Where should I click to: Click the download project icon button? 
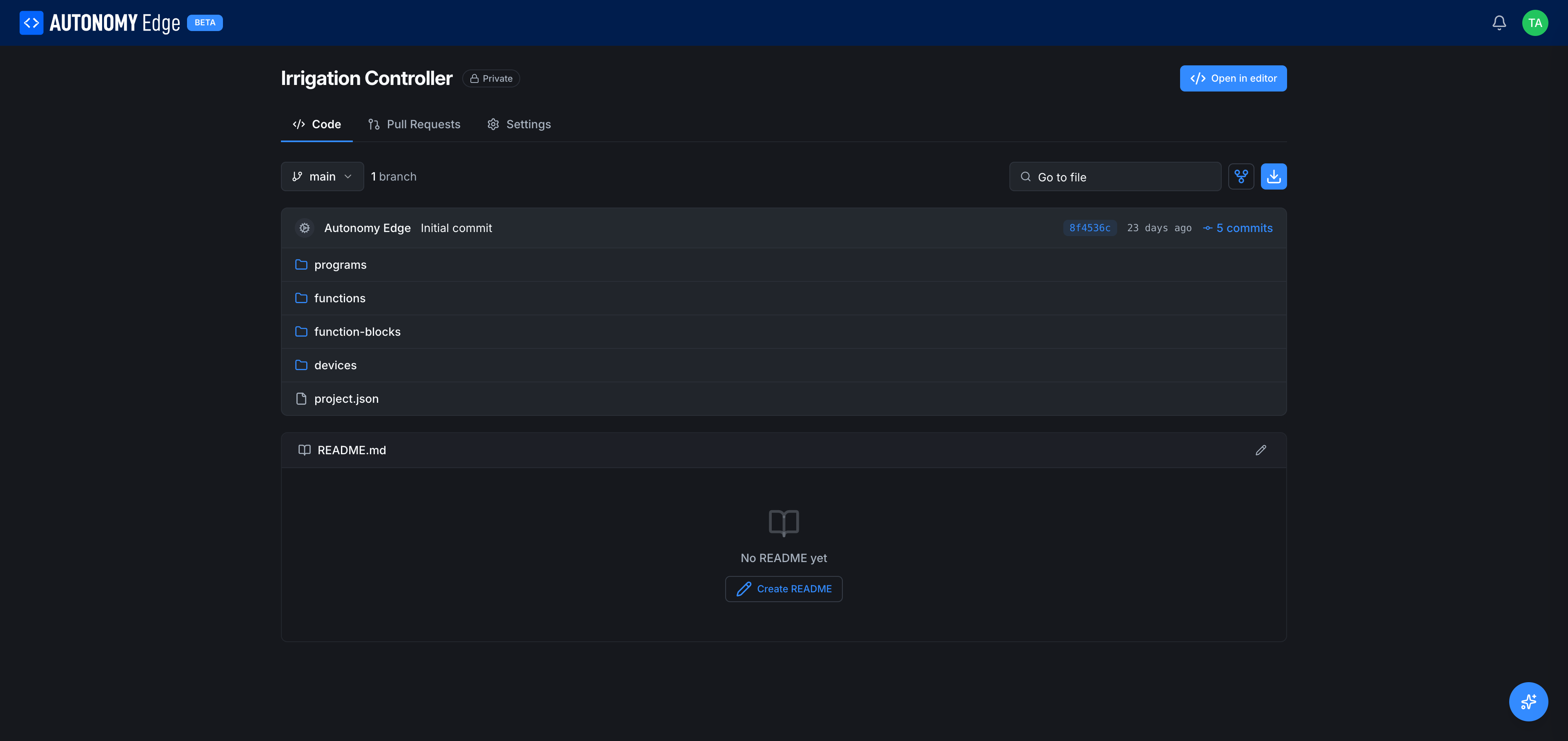(1274, 176)
